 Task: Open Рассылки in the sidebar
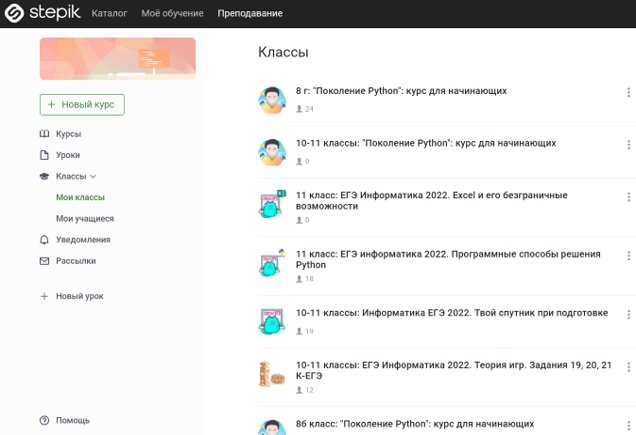(x=76, y=261)
